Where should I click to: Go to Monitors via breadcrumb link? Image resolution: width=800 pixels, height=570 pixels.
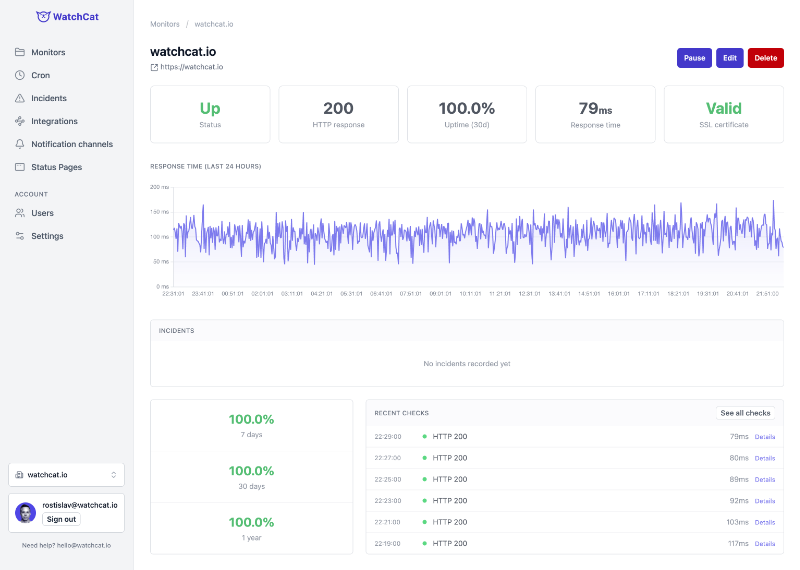pyautogui.click(x=165, y=23)
